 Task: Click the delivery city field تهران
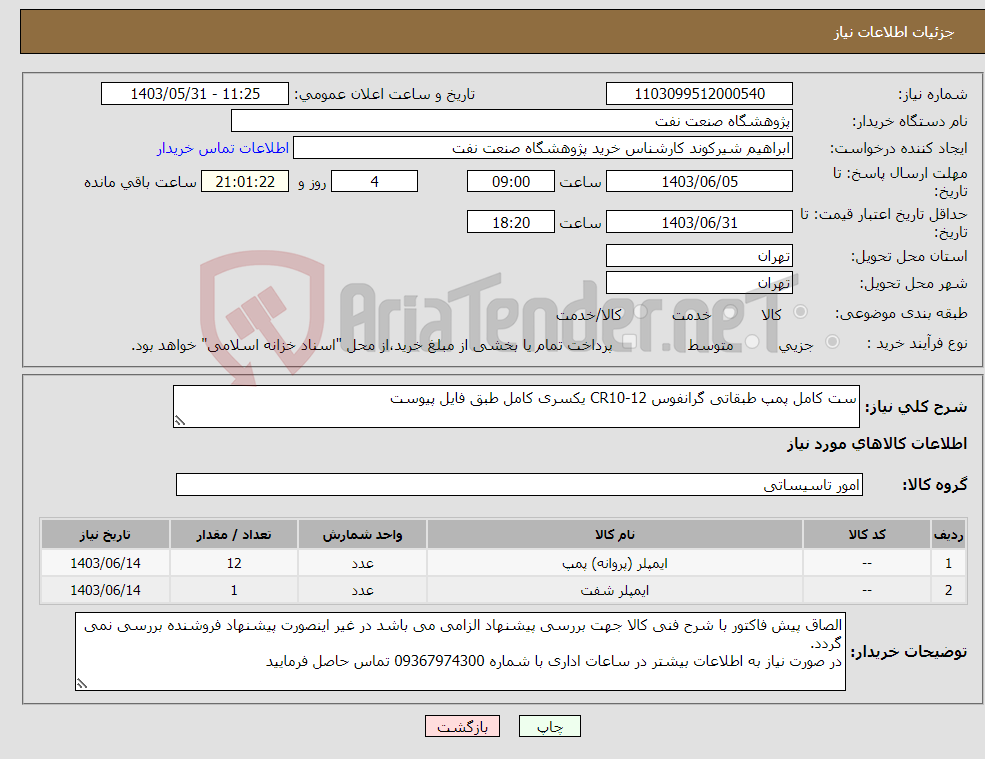[x=699, y=283]
